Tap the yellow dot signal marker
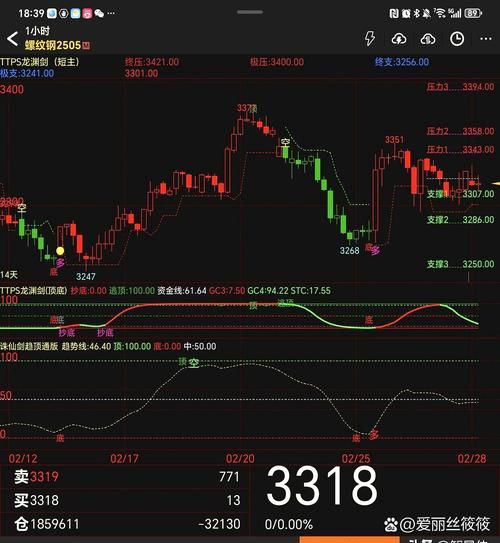500x543 pixels. pos(60,251)
